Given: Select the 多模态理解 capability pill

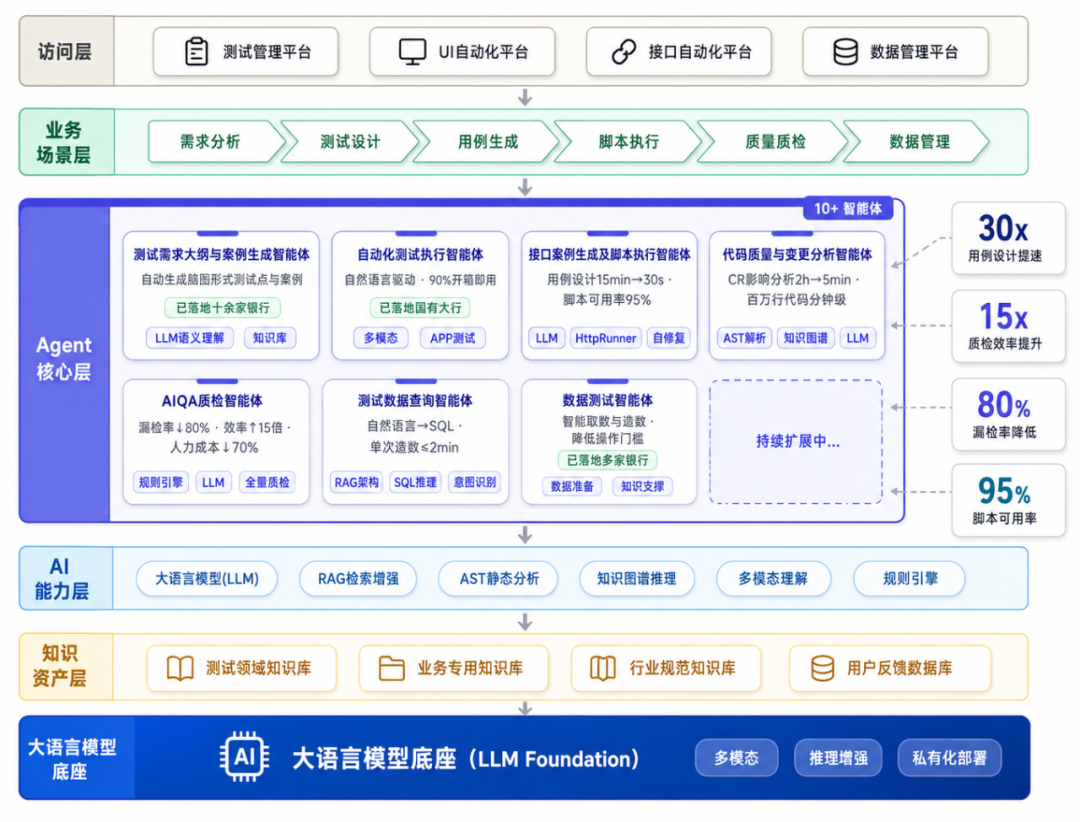Looking at the screenshot, I should pyautogui.click(x=773, y=579).
